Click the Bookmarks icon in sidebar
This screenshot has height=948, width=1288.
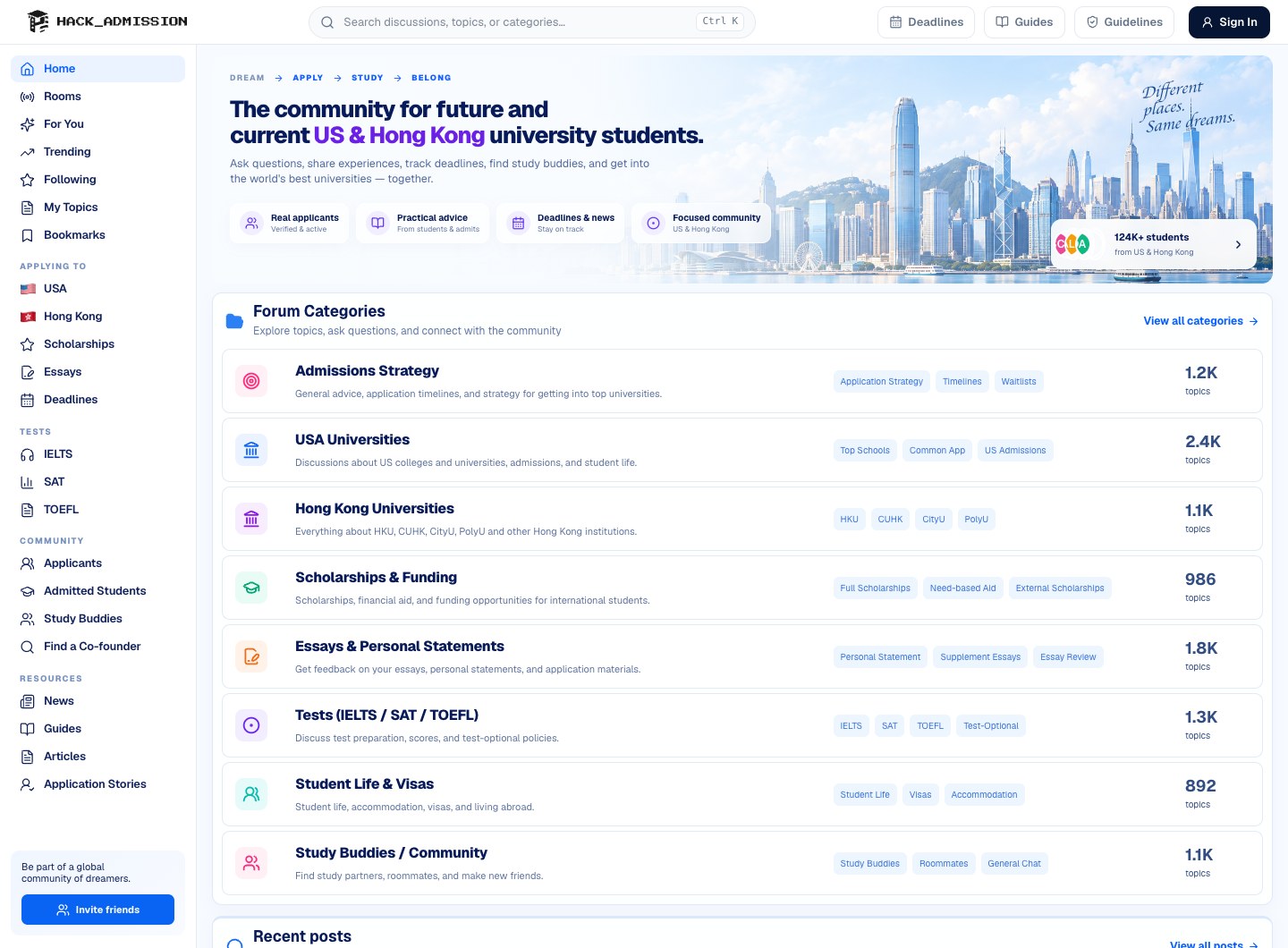tap(28, 235)
